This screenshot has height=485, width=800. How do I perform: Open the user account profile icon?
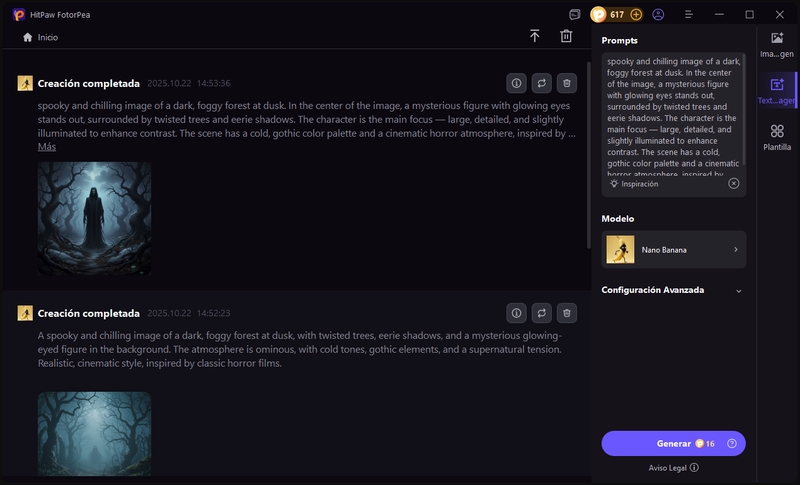coord(658,15)
